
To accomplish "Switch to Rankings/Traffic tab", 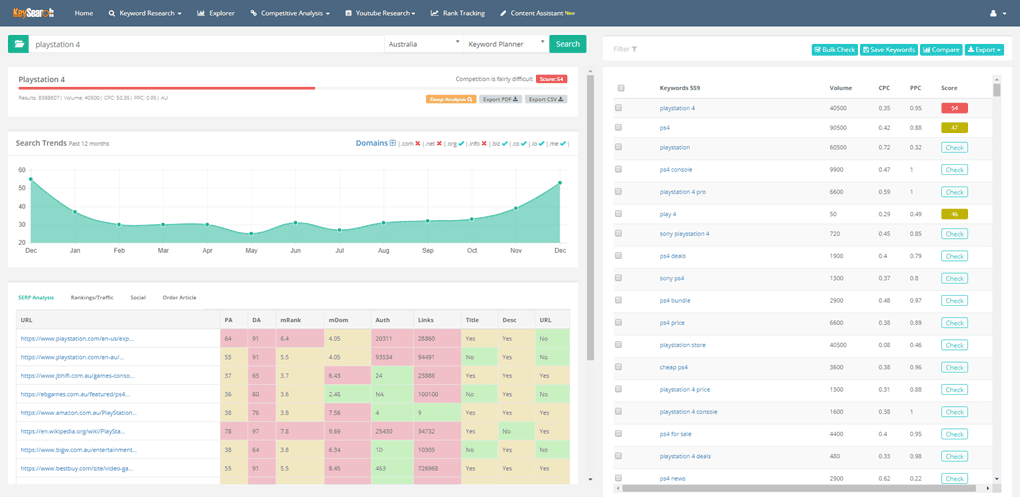I will pos(92,297).
